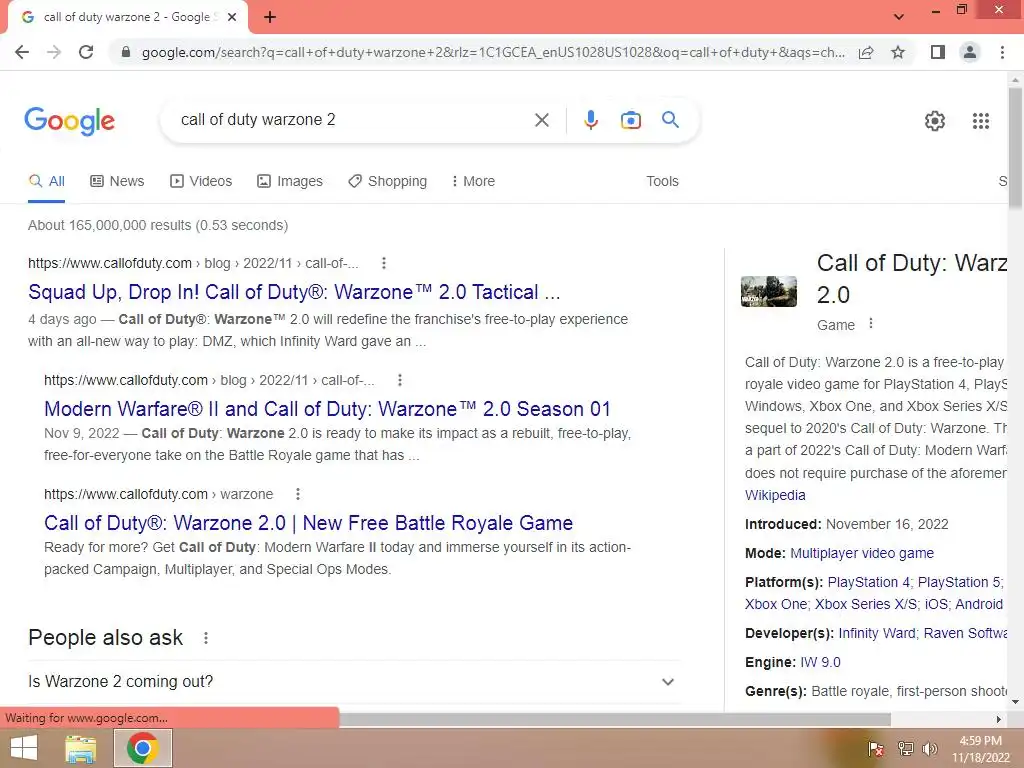Click inside the Google search input field
Viewport: 1024px width, 768px height.
point(353,120)
